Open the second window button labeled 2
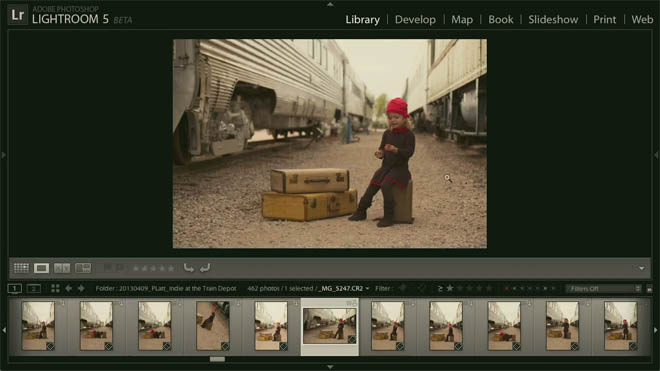 34,288
